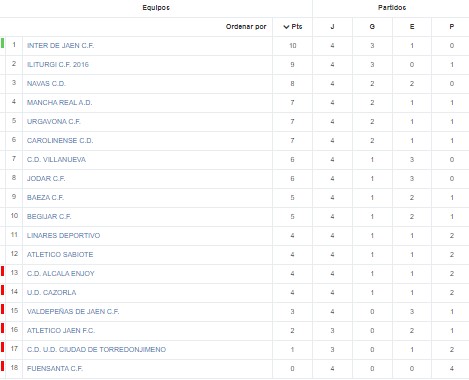This screenshot has width=469, height=380.
Task: Sort standings by the Pts column
Action: click(x=293, y=27)
